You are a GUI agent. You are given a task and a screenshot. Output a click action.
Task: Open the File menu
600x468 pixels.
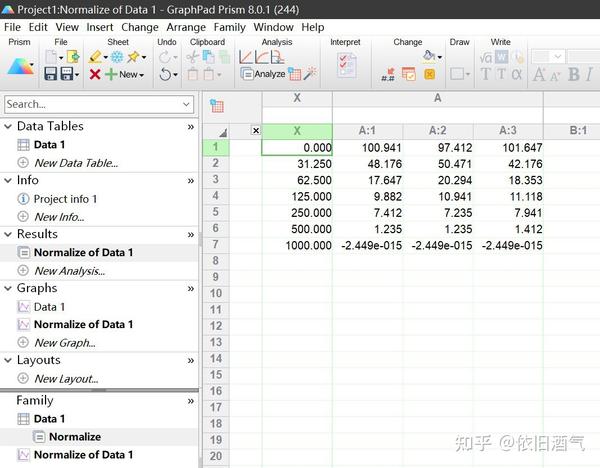click(12, 27)
